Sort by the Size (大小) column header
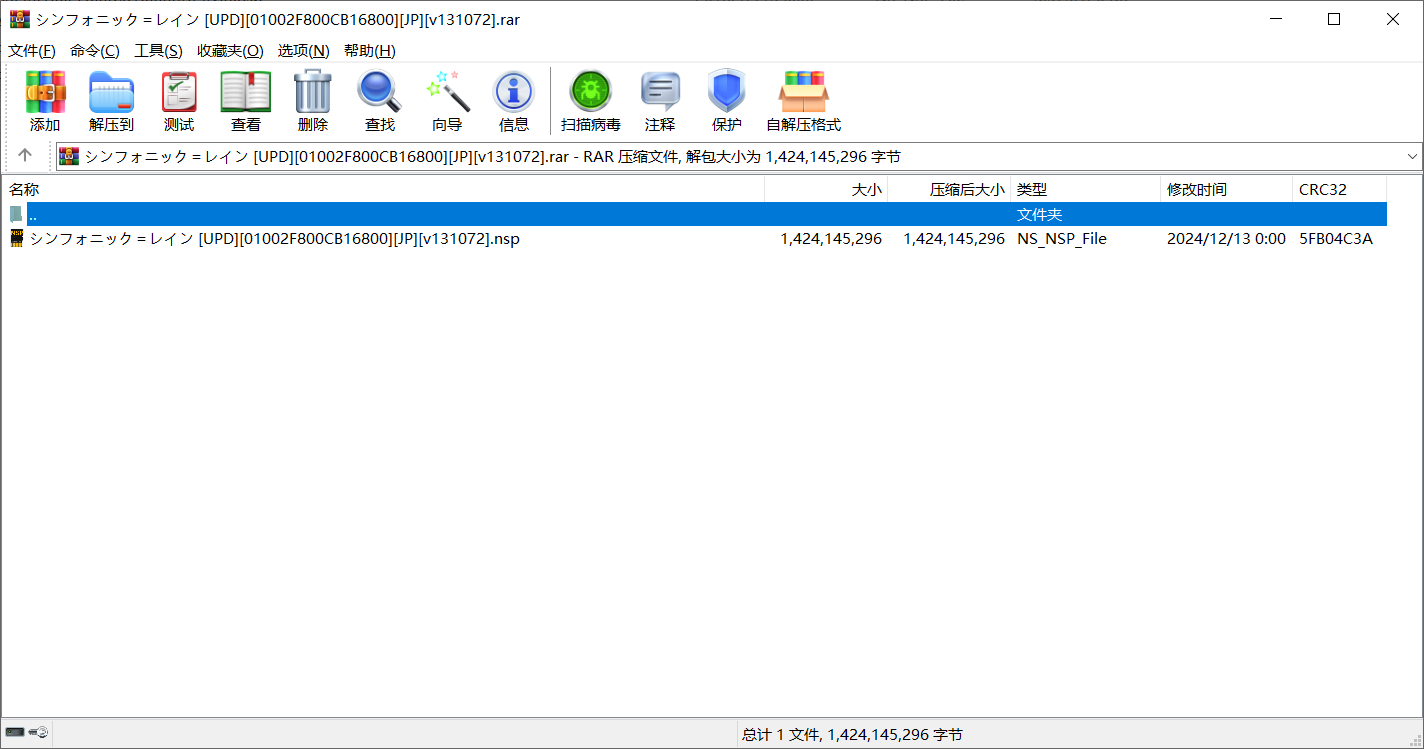 866,189
